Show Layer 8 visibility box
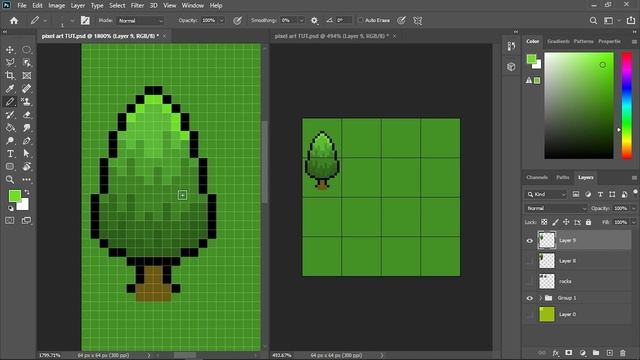640x360 pixels. (x=529, y=261)
